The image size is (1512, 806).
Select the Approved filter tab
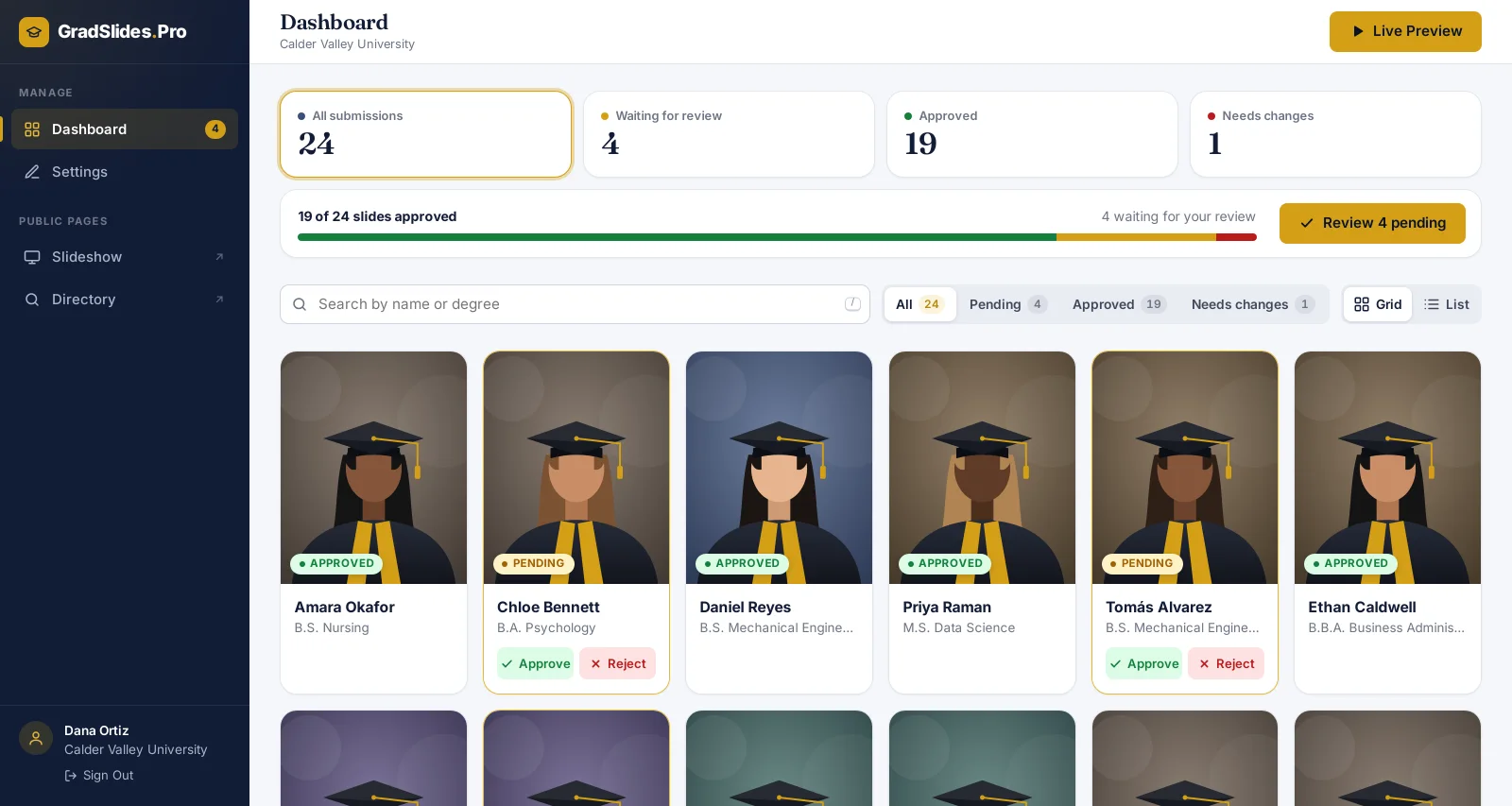tap(1119, 304)
